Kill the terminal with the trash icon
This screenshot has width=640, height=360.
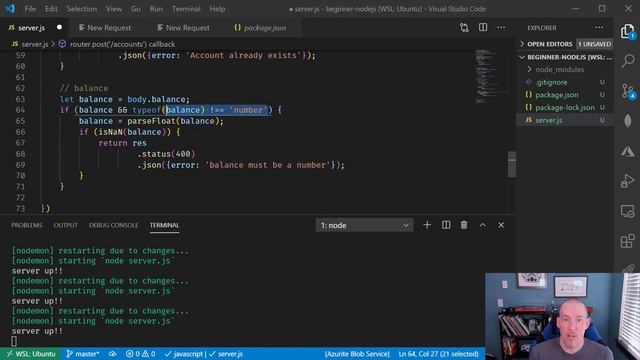pos(464,225)
